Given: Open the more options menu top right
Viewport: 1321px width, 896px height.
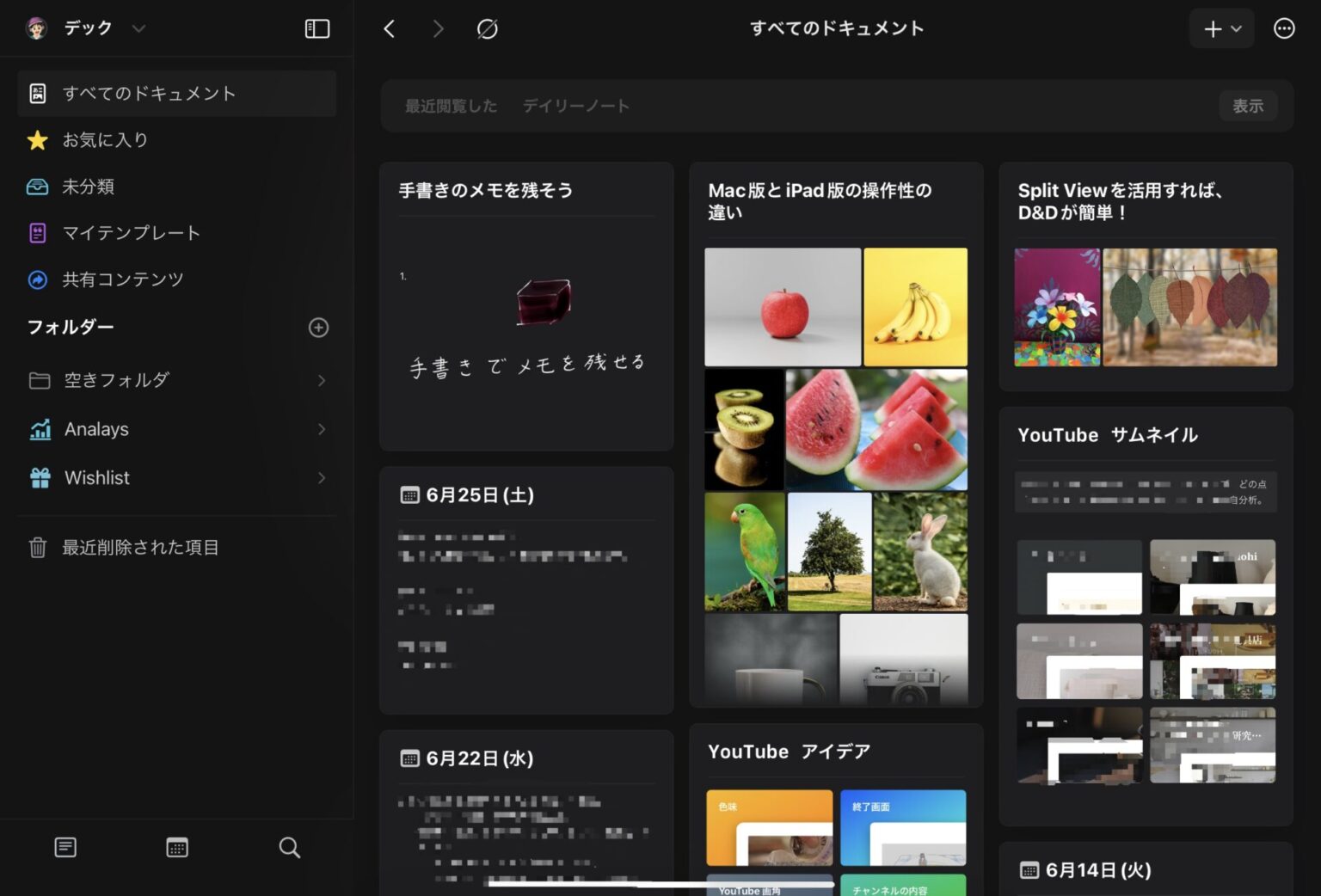Looking at the screenshot, I should click(1284, 28).
